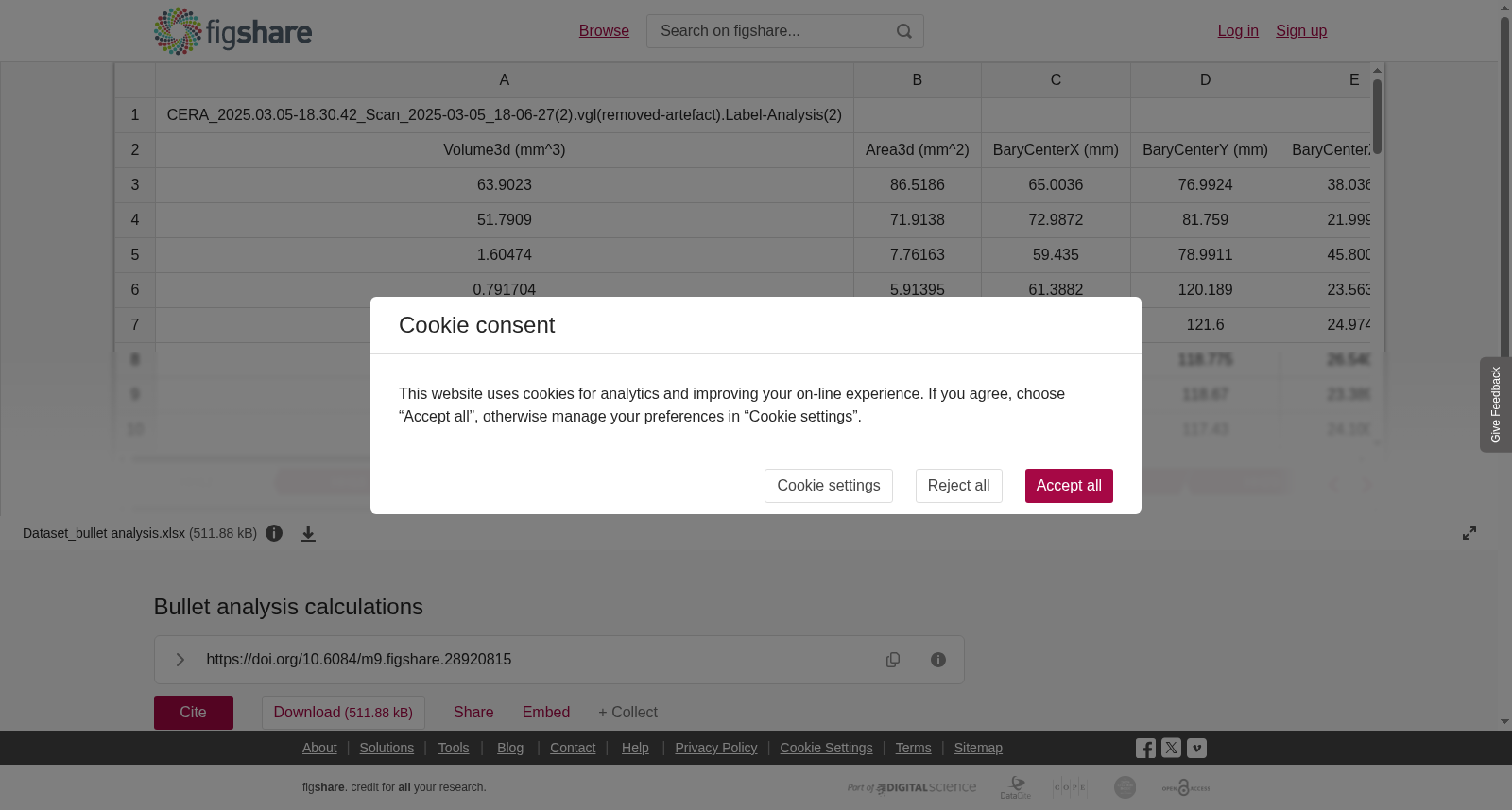Open COPE footer logo
The height and width of the screenshot is (810, 1512).
[x=1070, y=787]
